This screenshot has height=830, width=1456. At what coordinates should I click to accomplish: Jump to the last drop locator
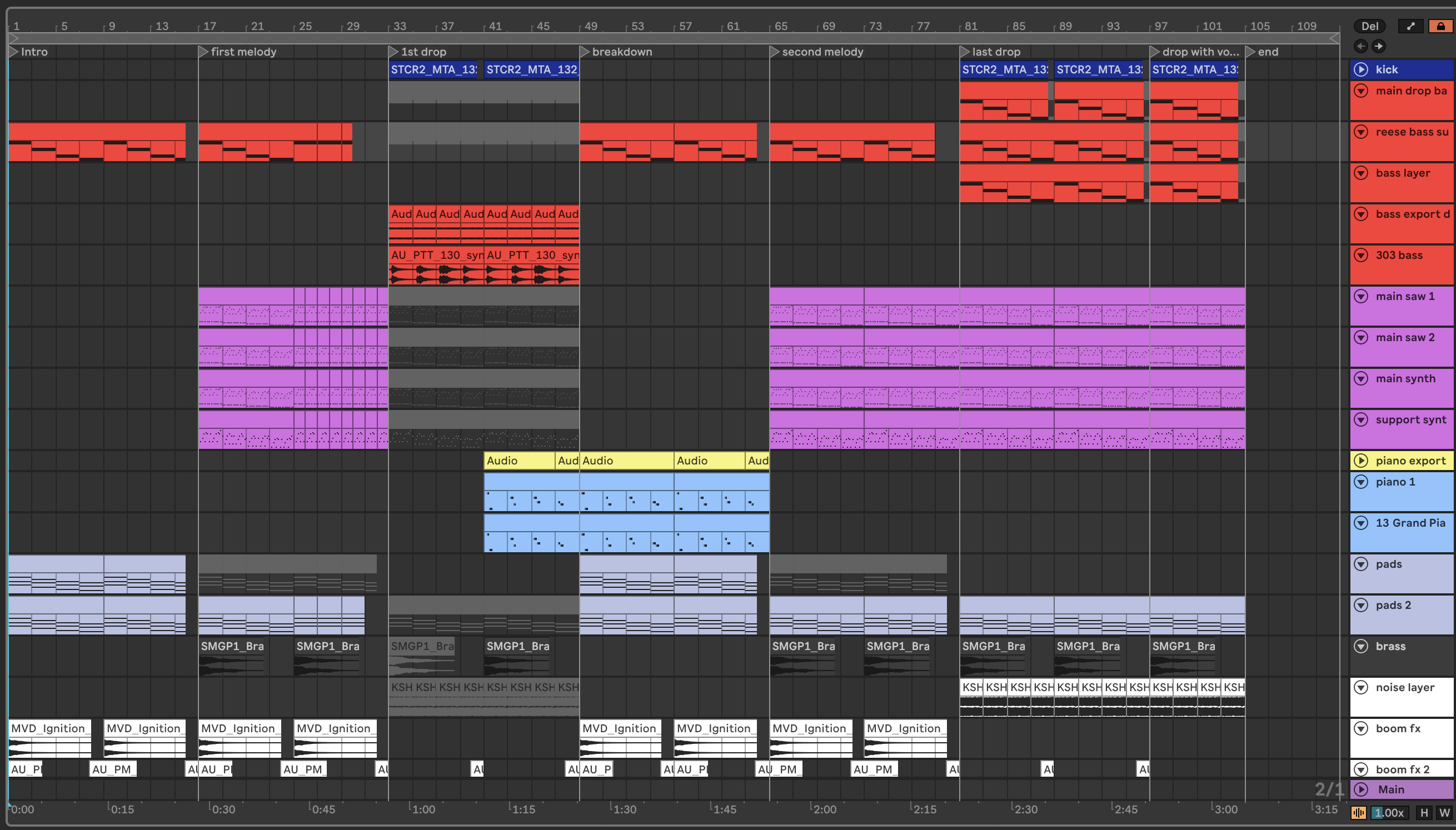click(965, 51)
